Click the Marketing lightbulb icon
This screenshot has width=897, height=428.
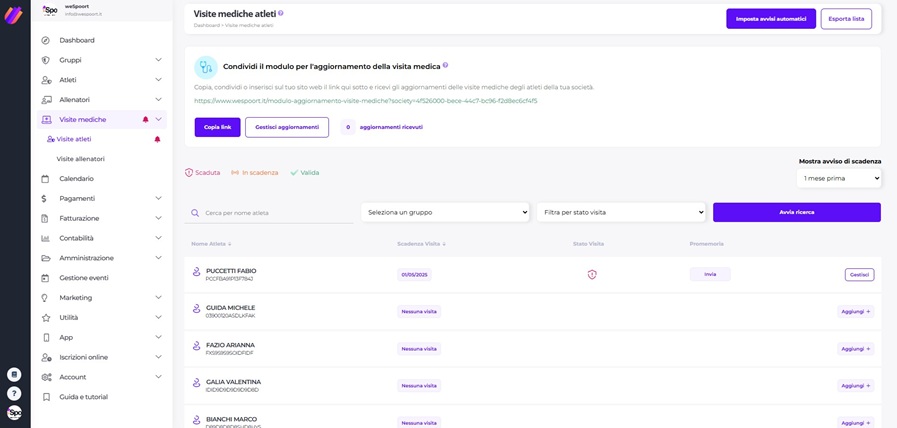pos(46,298)
